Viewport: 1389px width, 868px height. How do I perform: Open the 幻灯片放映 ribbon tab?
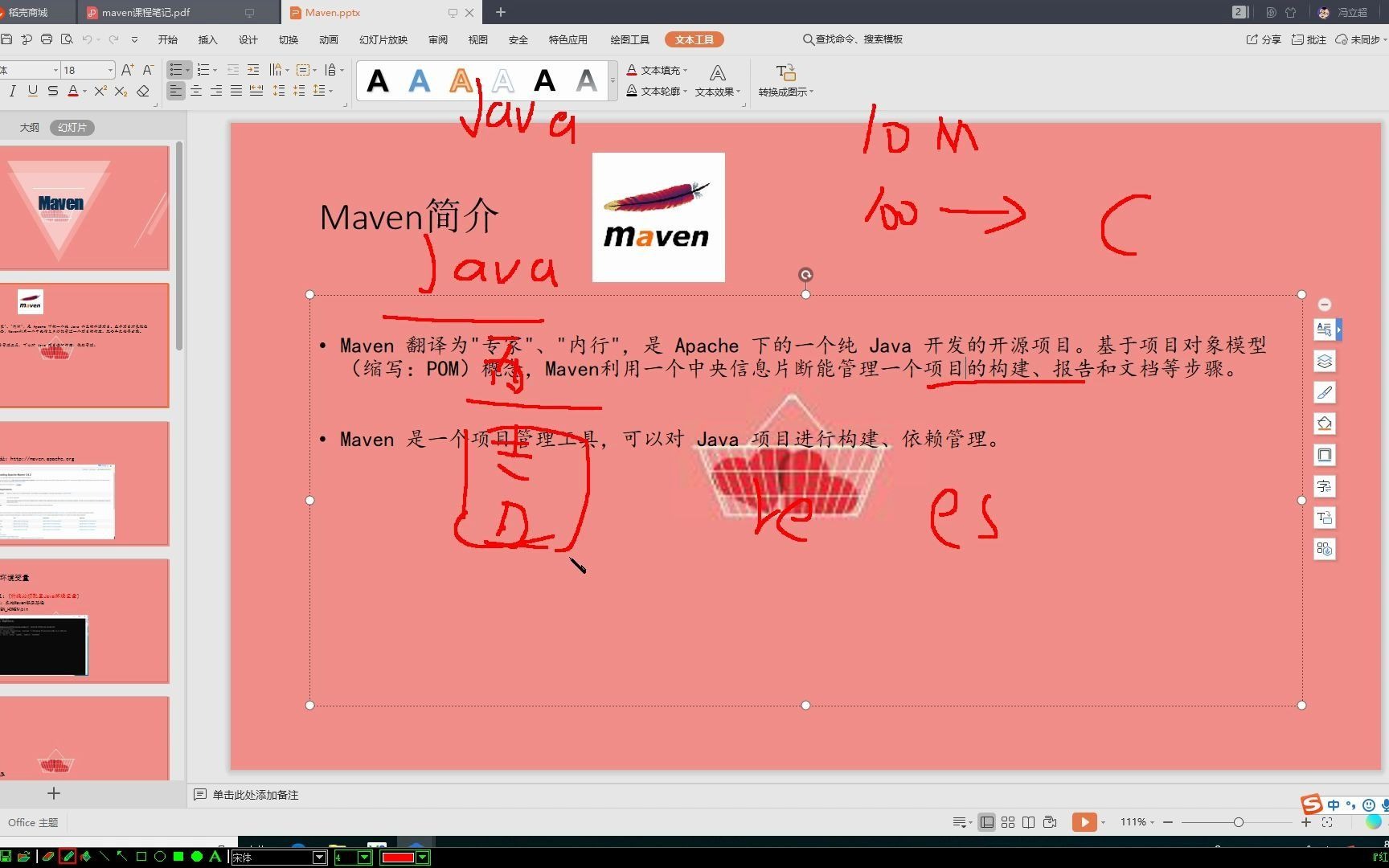383,39
